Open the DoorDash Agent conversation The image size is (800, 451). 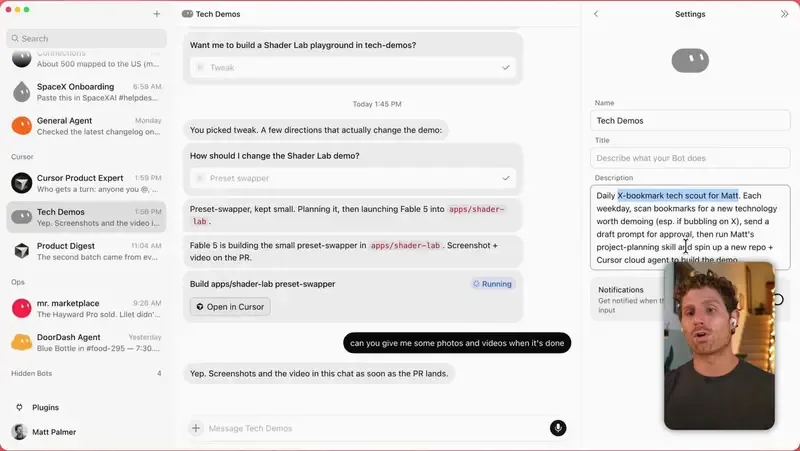pyautogui.click(x=86, y=342)
